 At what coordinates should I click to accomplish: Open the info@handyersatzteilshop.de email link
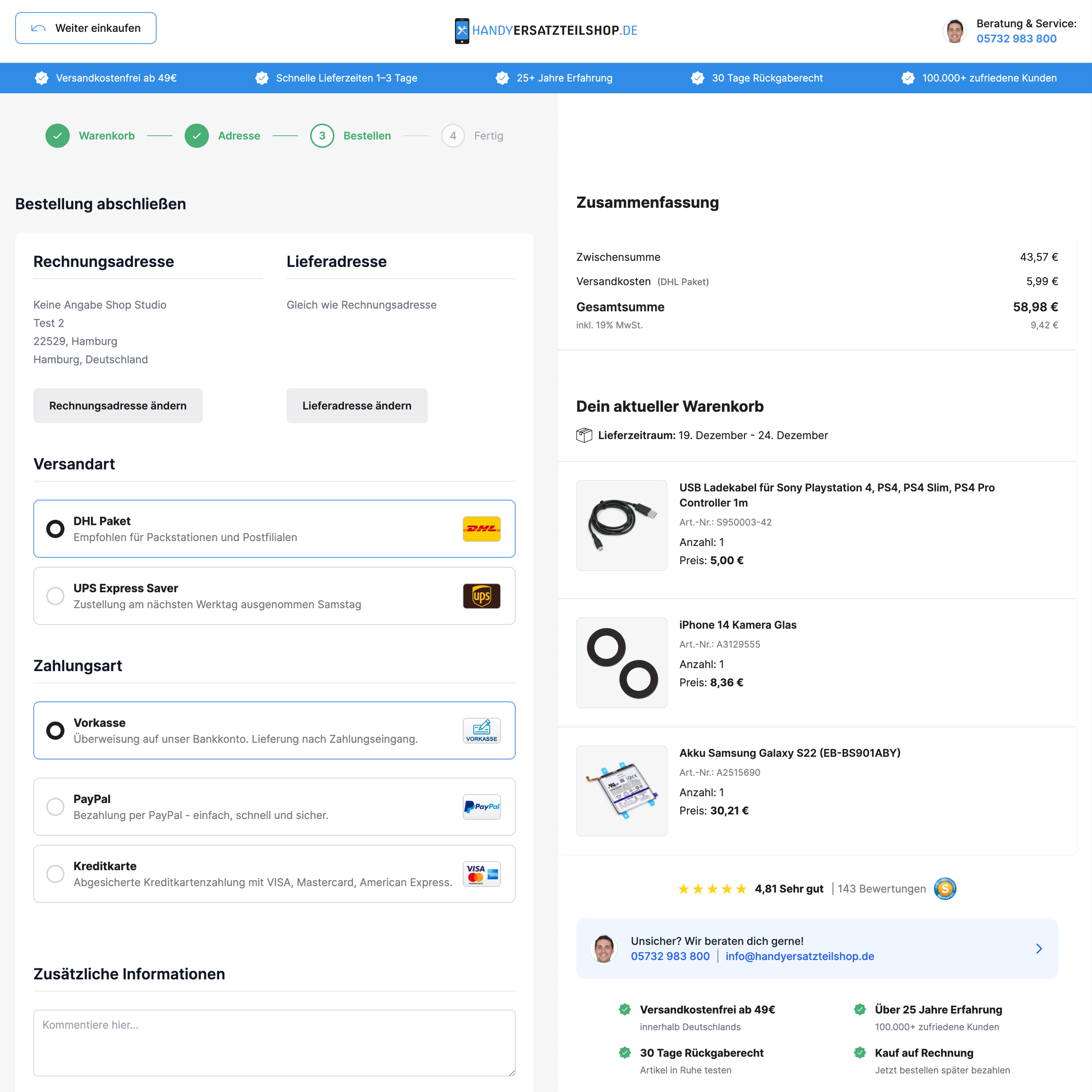click(x=800, y=956)
